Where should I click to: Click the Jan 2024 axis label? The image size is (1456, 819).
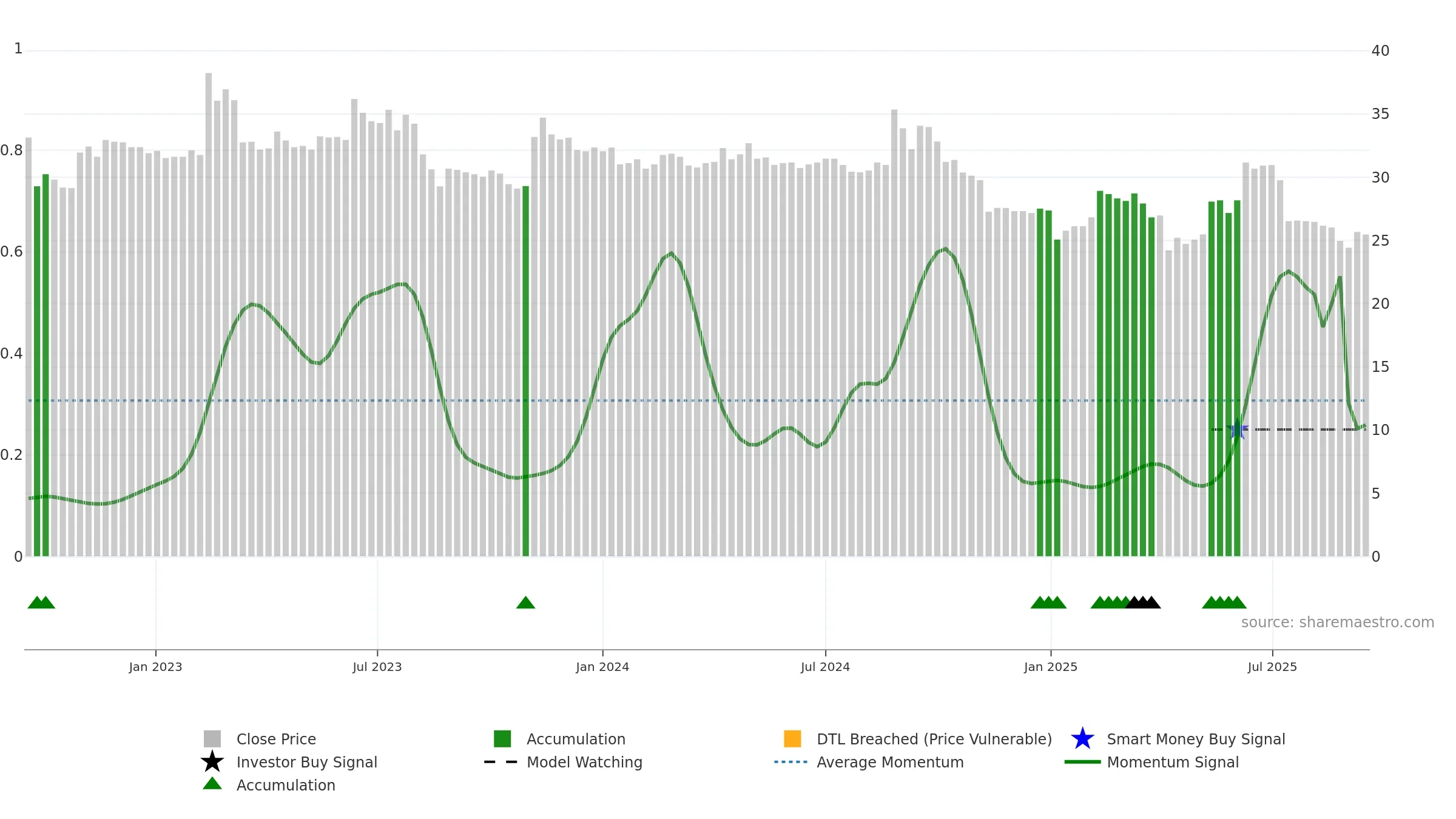[602, 667]
